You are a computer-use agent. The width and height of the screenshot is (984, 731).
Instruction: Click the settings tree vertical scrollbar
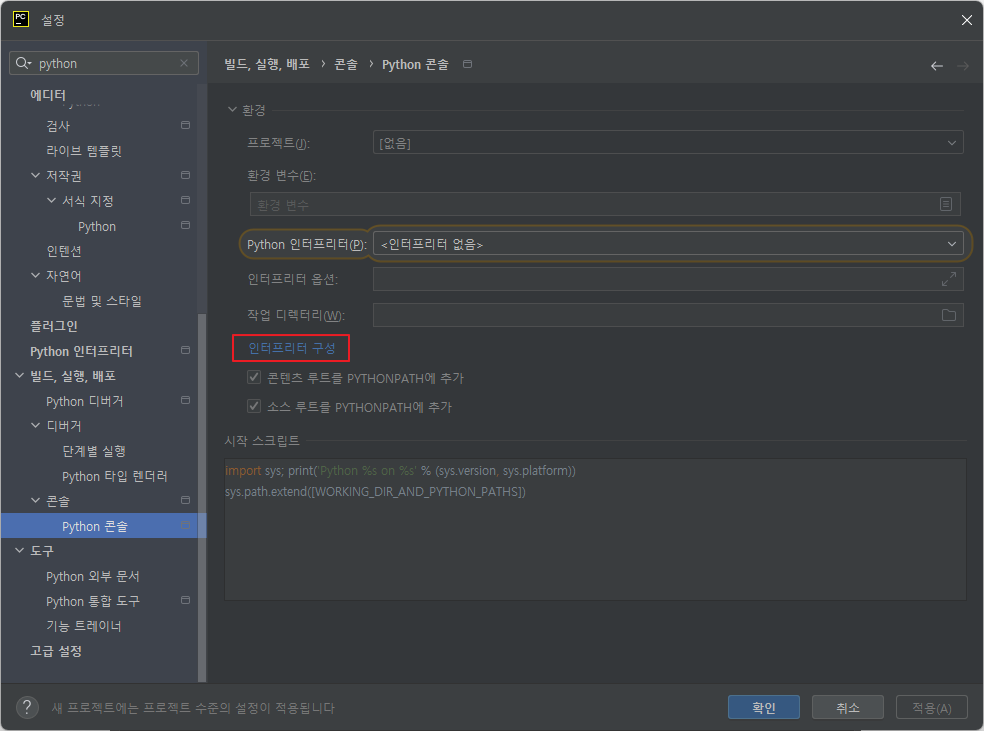tap(202, 497)
